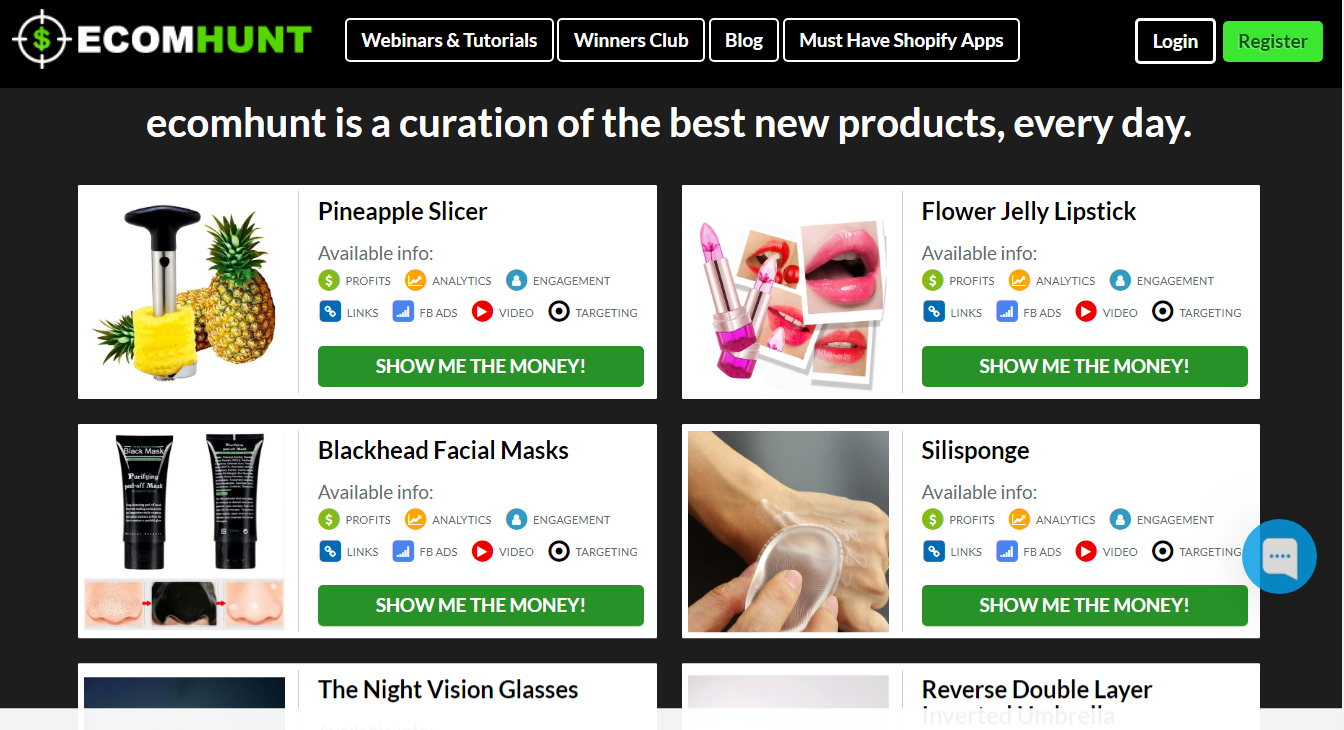Click the blue Links icon for Silisponge
Image resolution: width=1344 pixels, height=730 pixels.
coord(933,551)
